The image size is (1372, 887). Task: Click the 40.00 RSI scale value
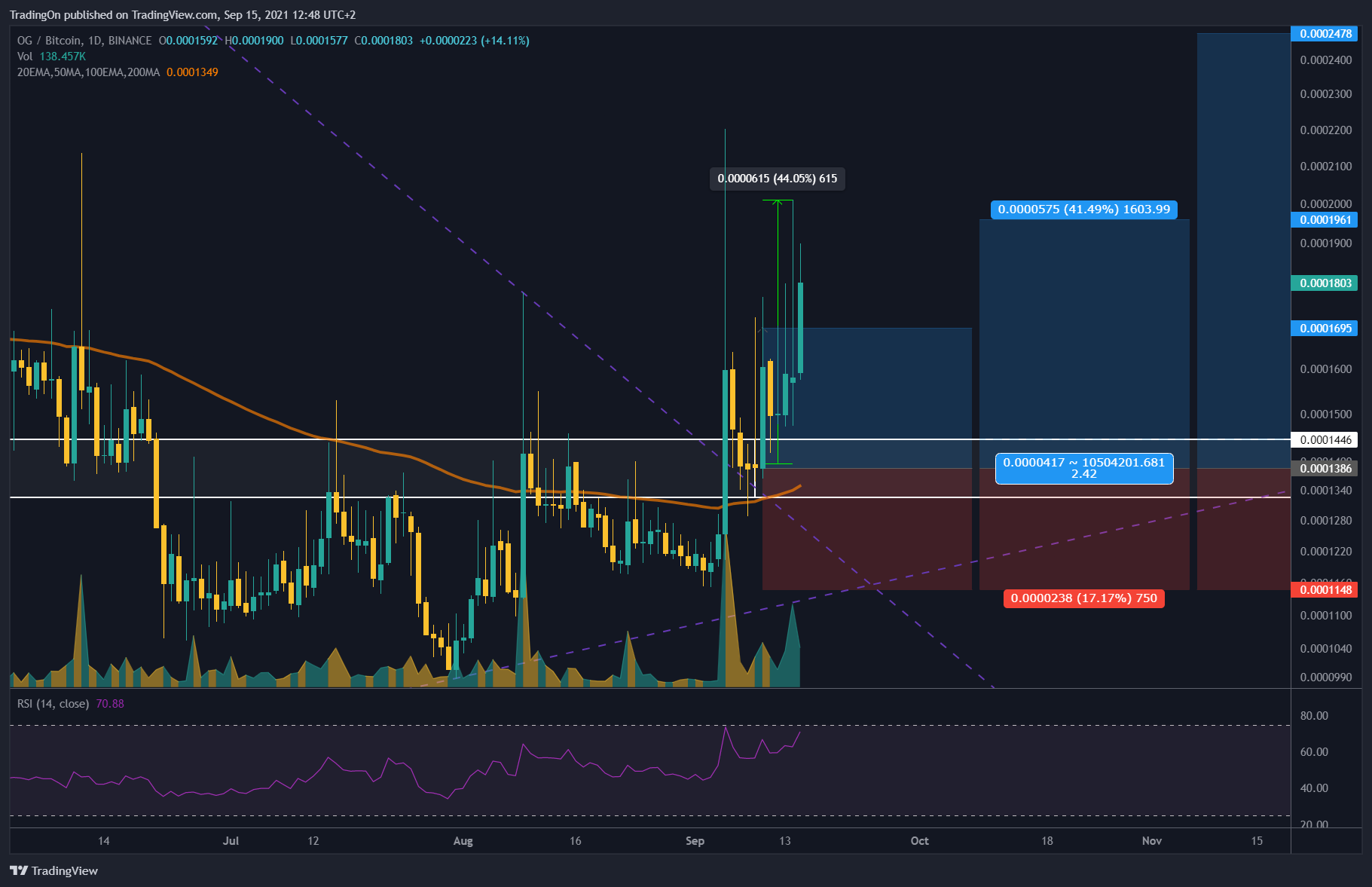(x=1314, y=788)
